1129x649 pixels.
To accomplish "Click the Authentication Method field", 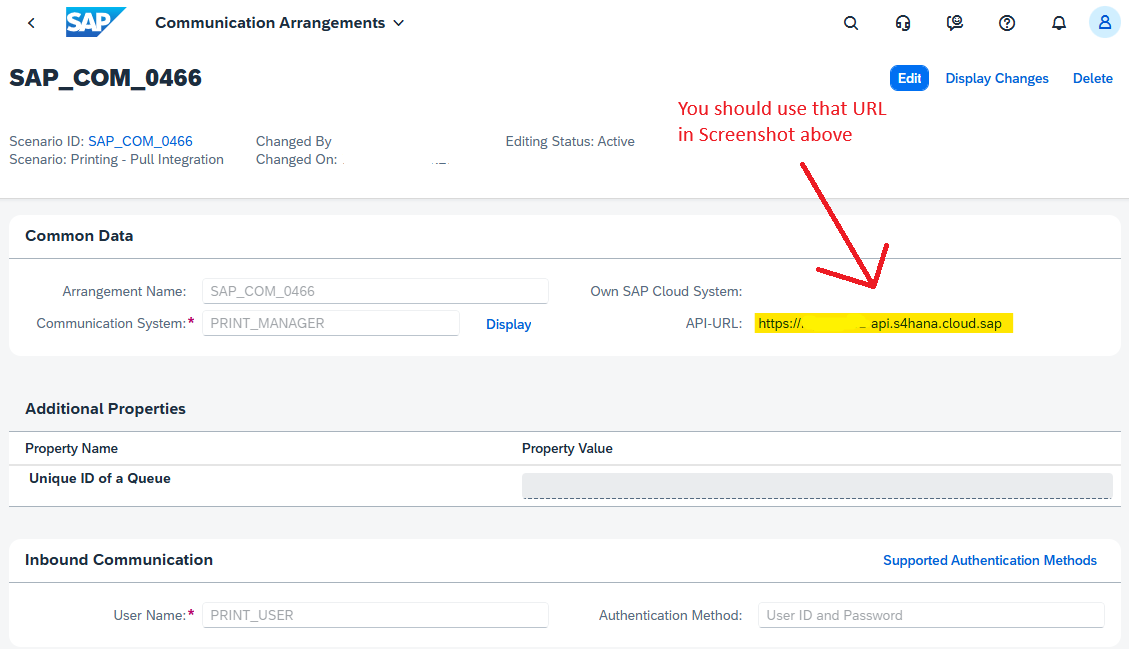I will 931,615.
